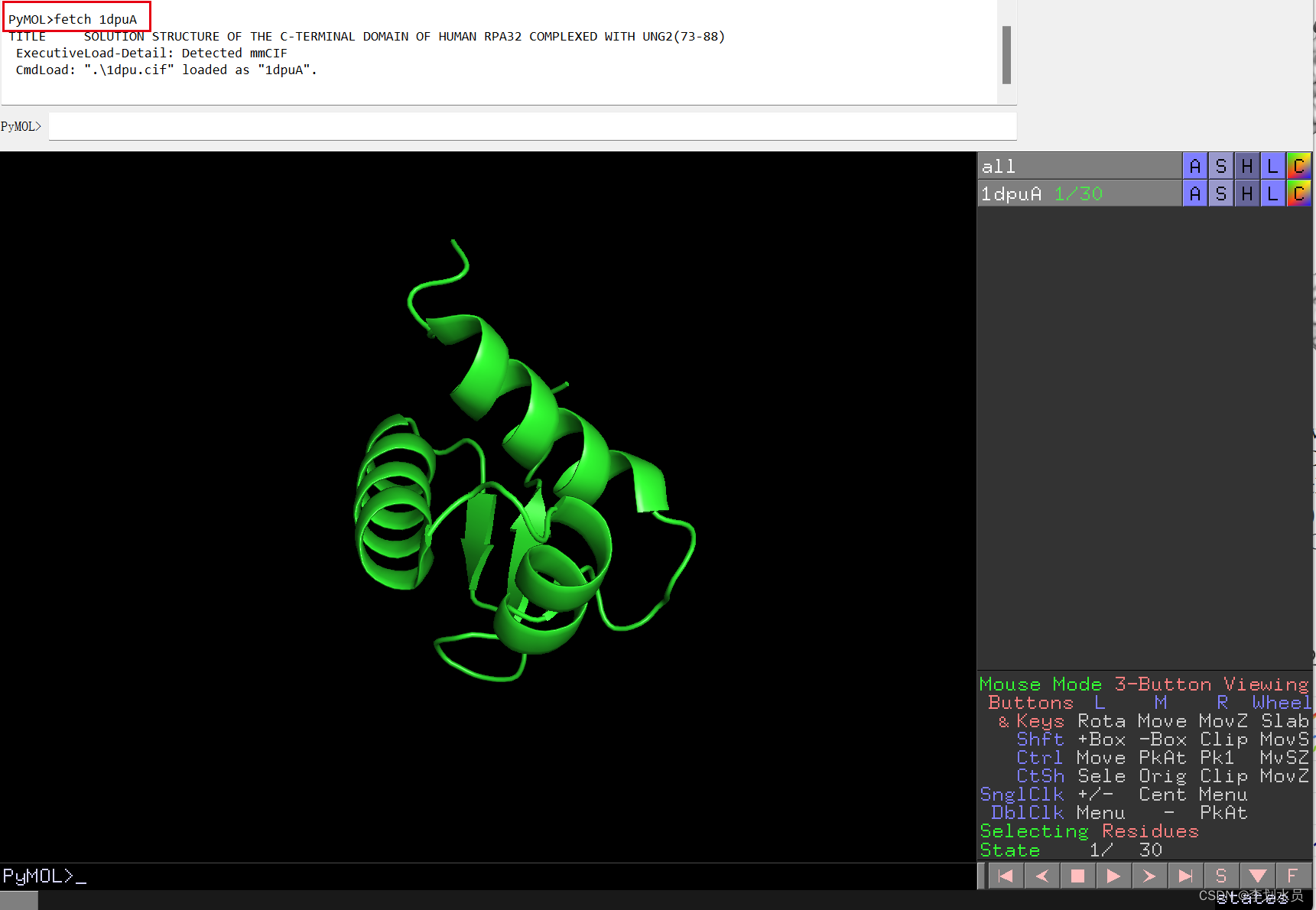
Task: Click the 'fetch 1dpuA' command text
Action: (x=95, y=19)
